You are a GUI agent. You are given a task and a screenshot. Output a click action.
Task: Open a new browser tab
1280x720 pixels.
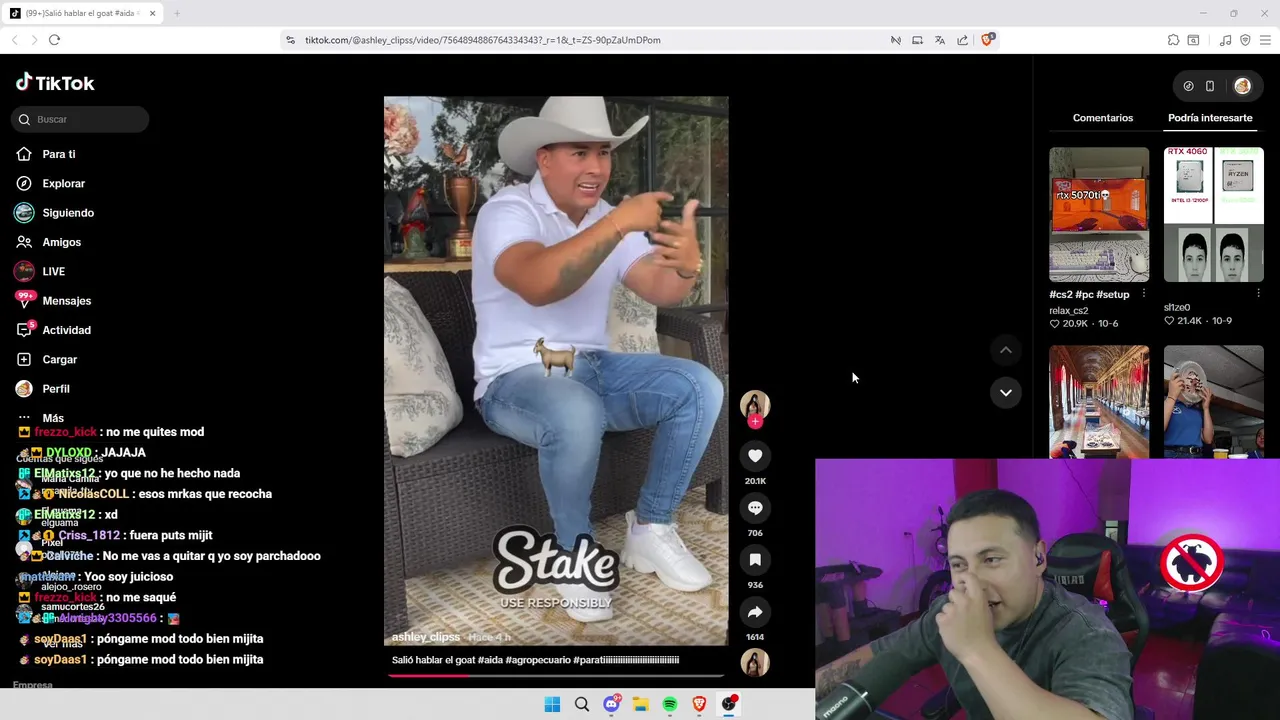176,13
